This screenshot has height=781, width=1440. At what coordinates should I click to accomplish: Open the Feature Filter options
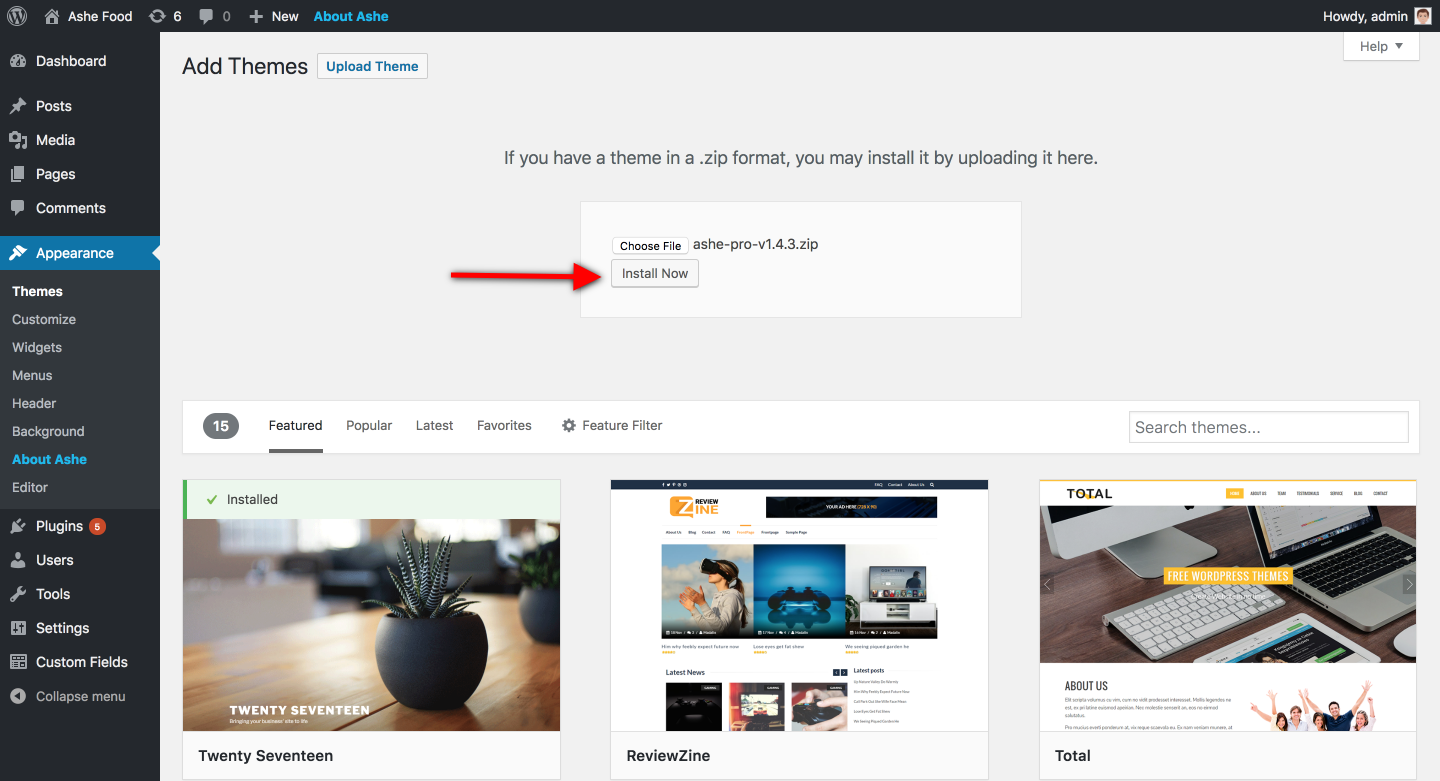612,426
